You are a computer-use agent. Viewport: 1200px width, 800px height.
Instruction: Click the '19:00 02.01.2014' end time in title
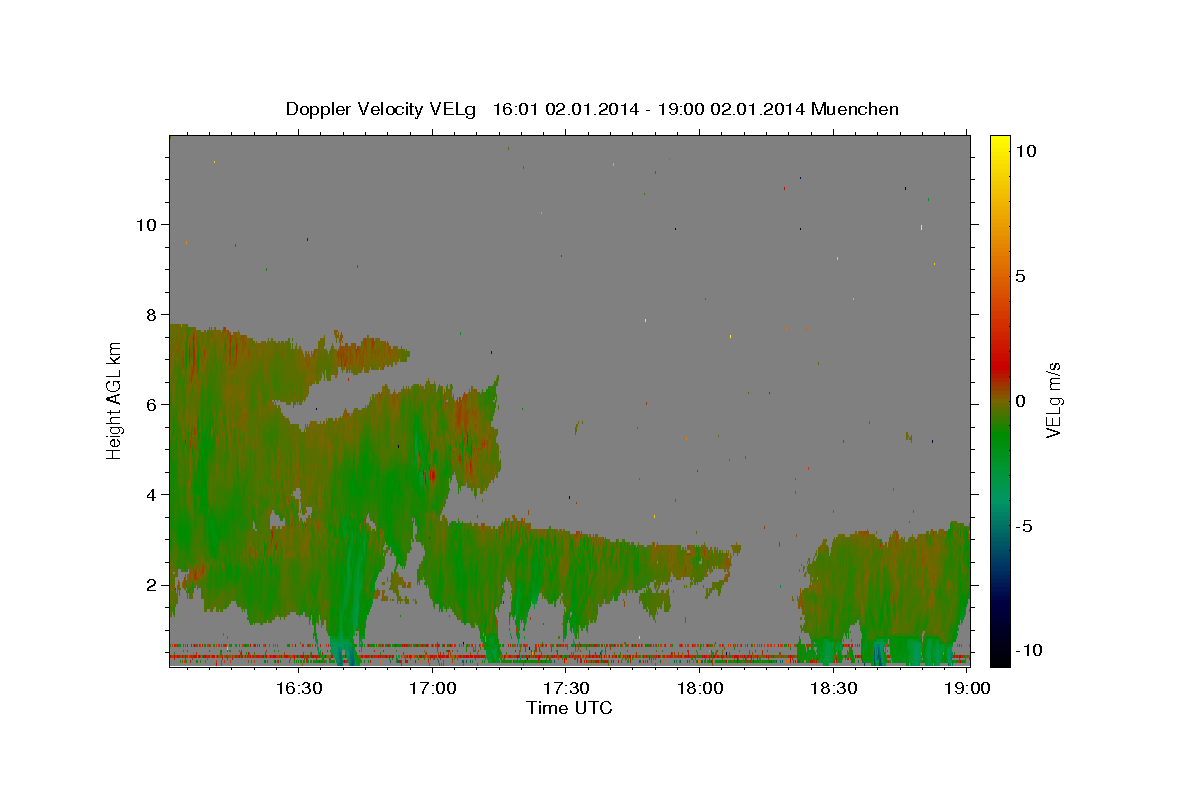730,109
